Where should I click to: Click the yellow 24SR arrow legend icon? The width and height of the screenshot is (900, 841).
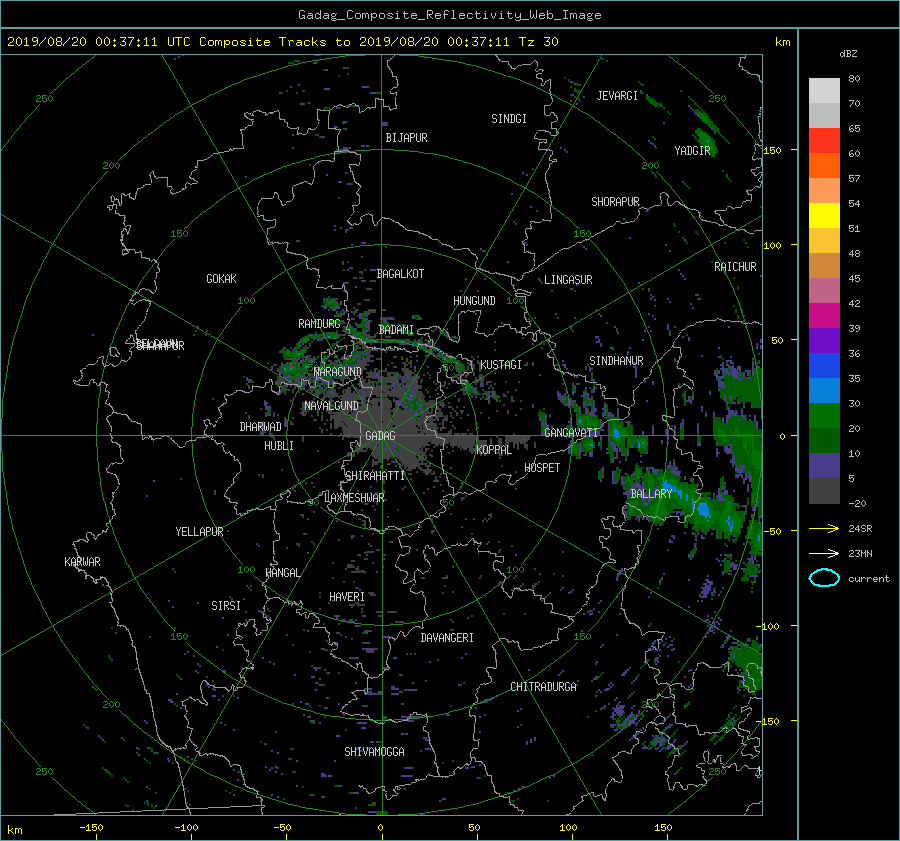pos(824,529)
